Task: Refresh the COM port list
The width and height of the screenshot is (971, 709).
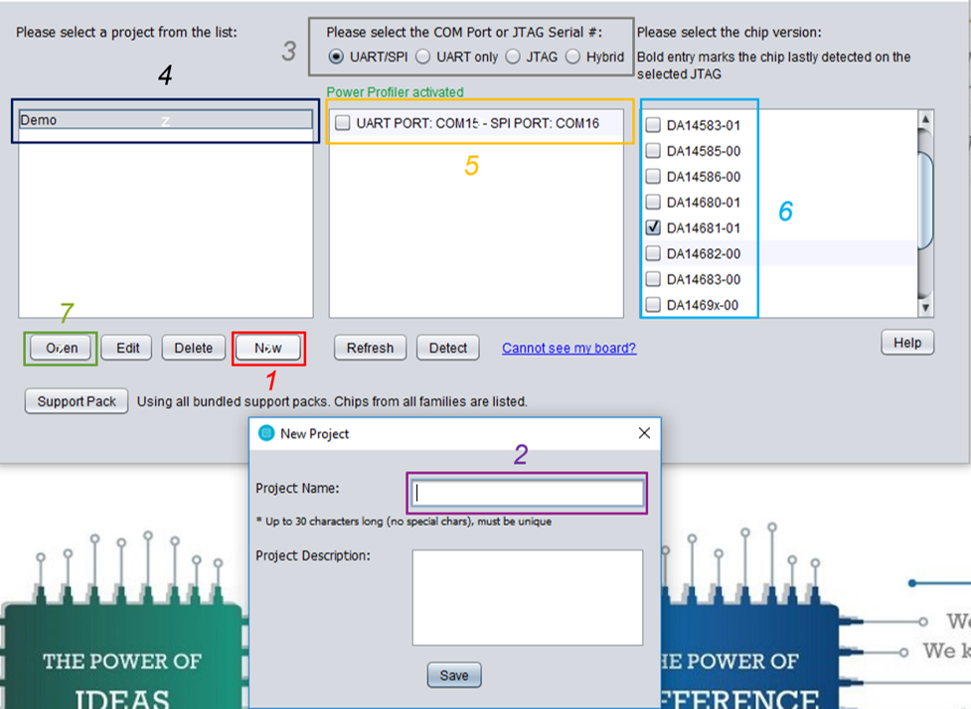Action: [370, 348]
